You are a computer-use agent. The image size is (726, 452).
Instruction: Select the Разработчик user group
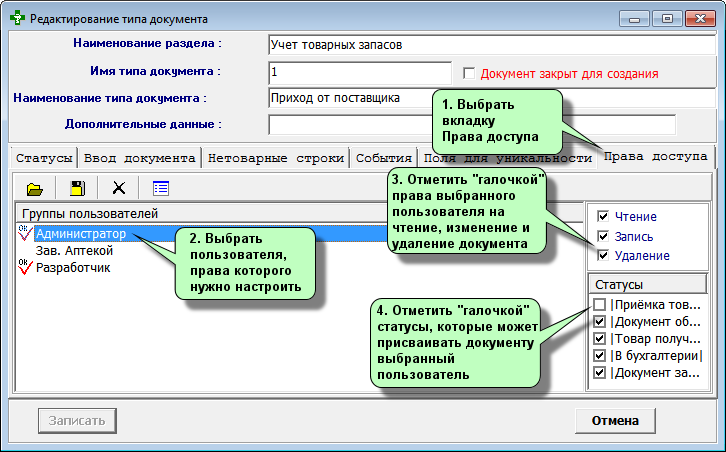pyautogui.click(x=73, y=268)
